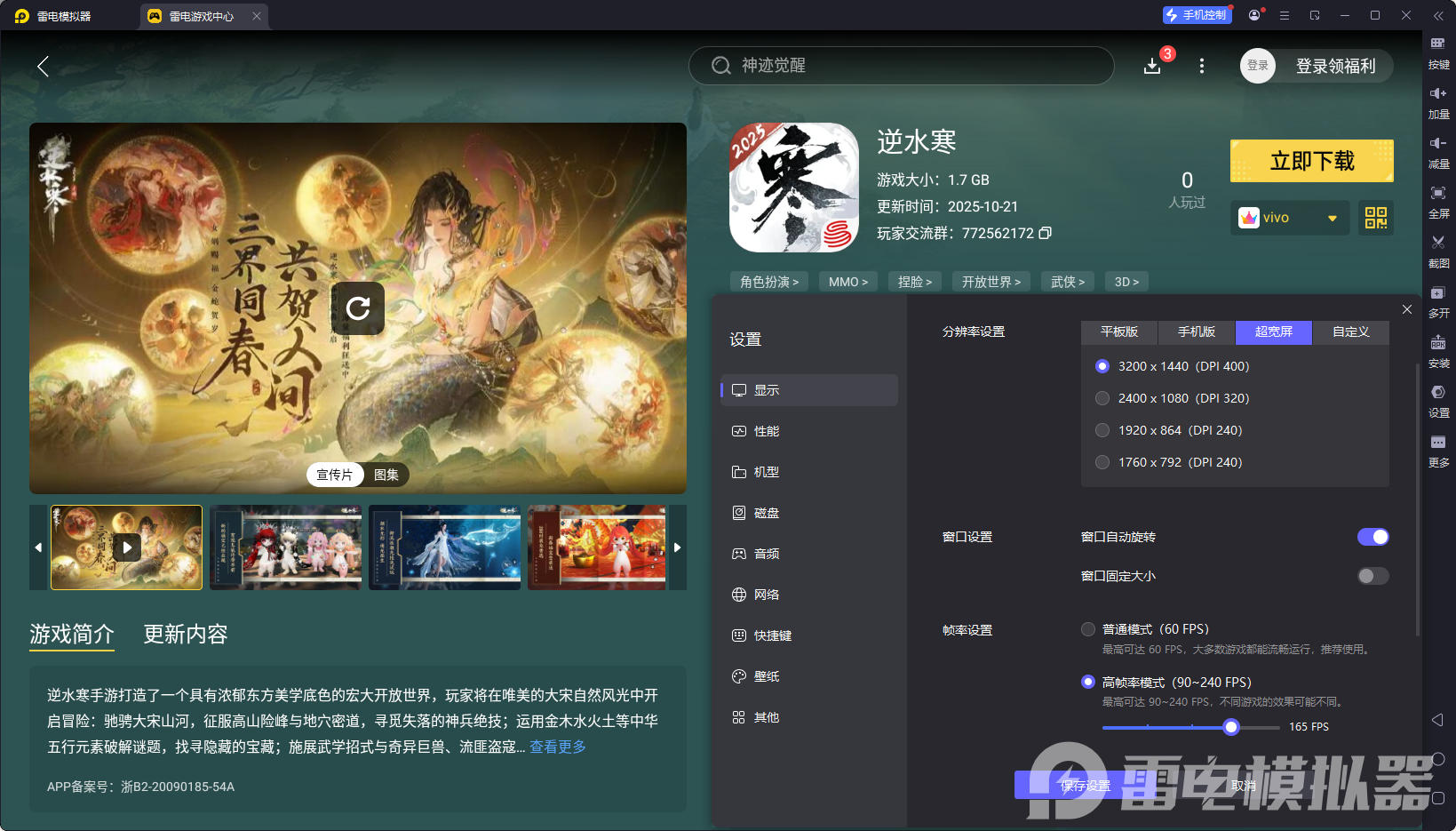
Task: Click the 立即下载 download button
Action: point(1312,161)
